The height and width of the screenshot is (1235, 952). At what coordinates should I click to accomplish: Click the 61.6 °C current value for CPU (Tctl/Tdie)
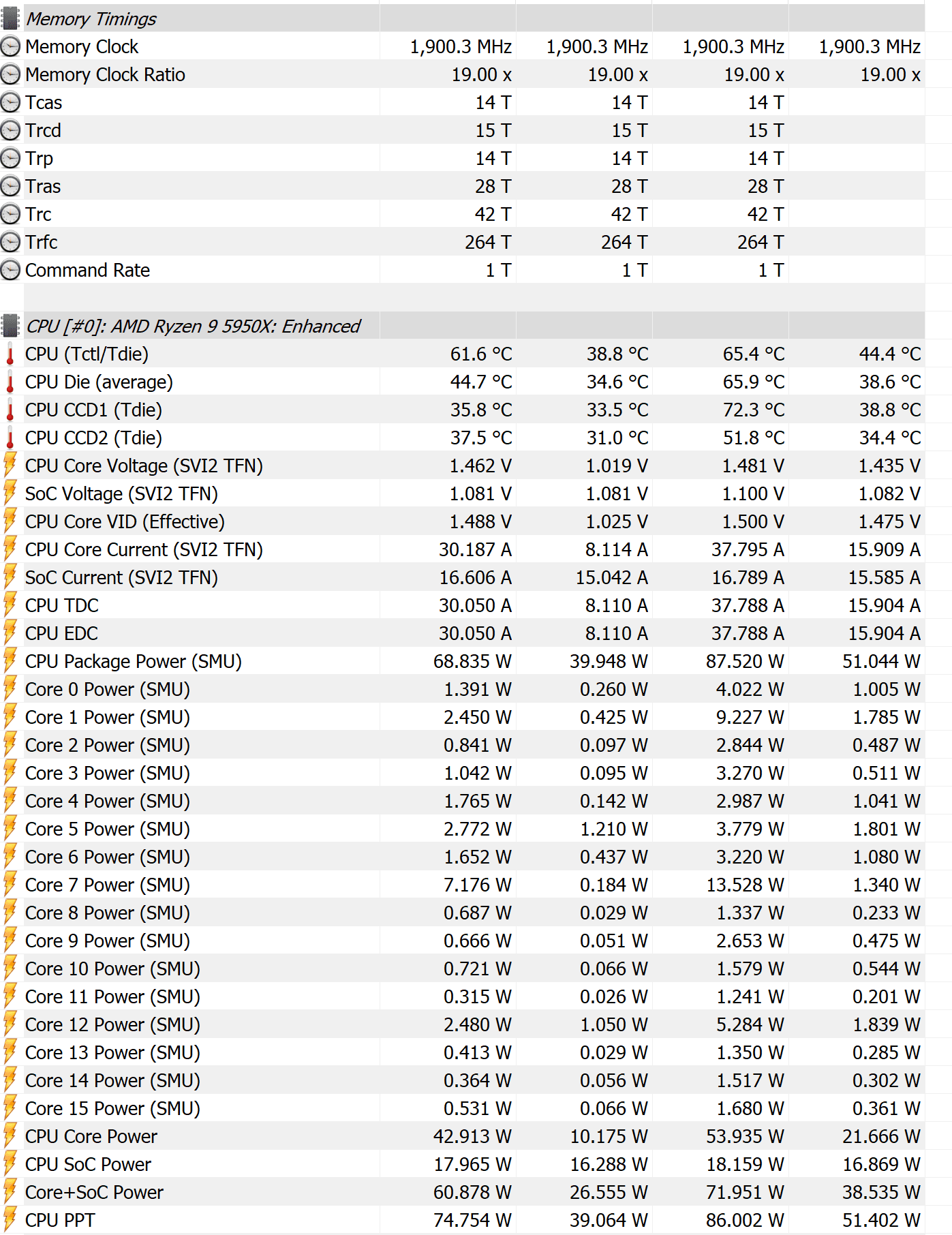pos(480,354)
